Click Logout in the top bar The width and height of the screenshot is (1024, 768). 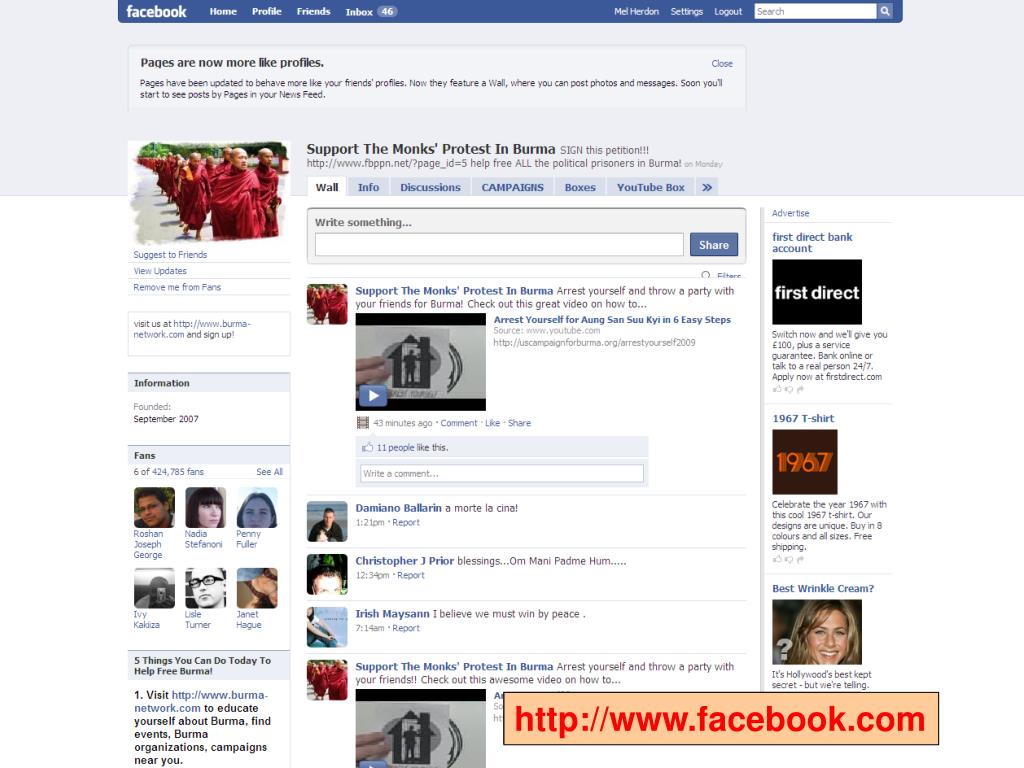[728, 11]
